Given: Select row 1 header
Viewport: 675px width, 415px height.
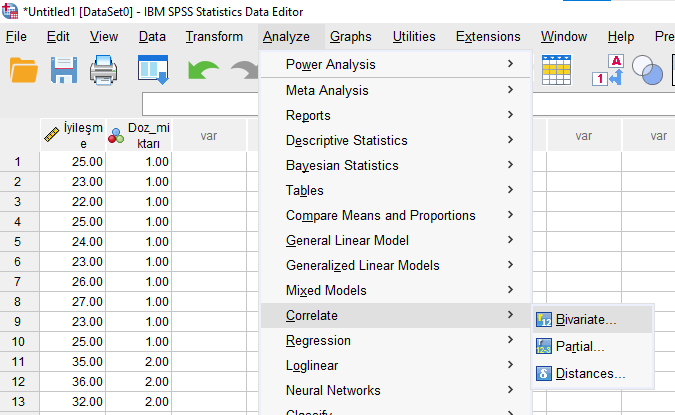Looking at the screenshot, I should pyautogui.click(x=19, y=162).
